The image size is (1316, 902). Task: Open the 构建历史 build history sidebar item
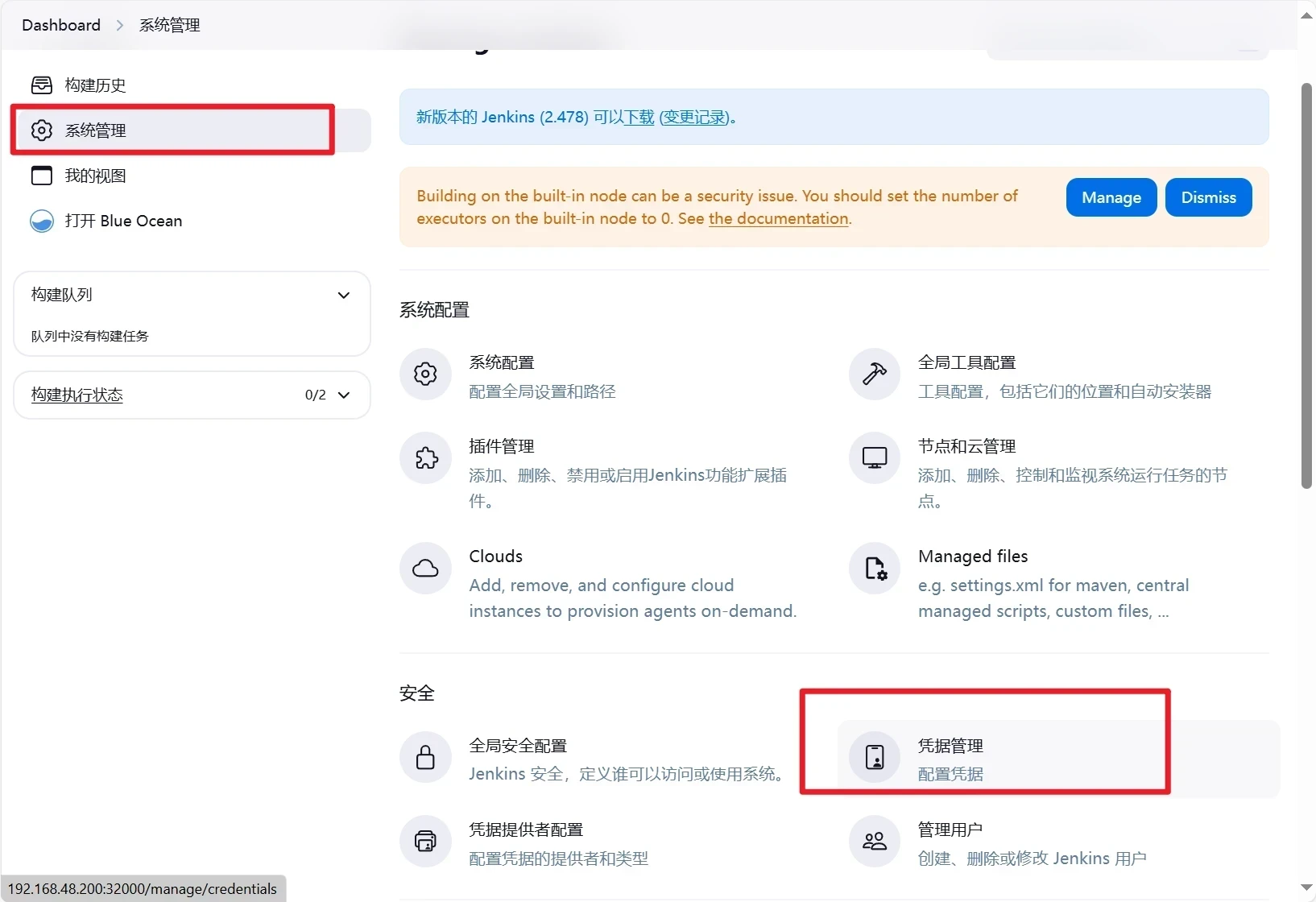click(x=95, y=85)
